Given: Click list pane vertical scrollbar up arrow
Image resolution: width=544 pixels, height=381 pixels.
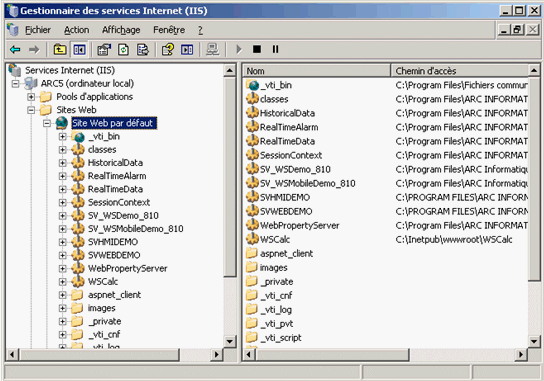Looking at the screenshot, I should (x=534, y=71).
